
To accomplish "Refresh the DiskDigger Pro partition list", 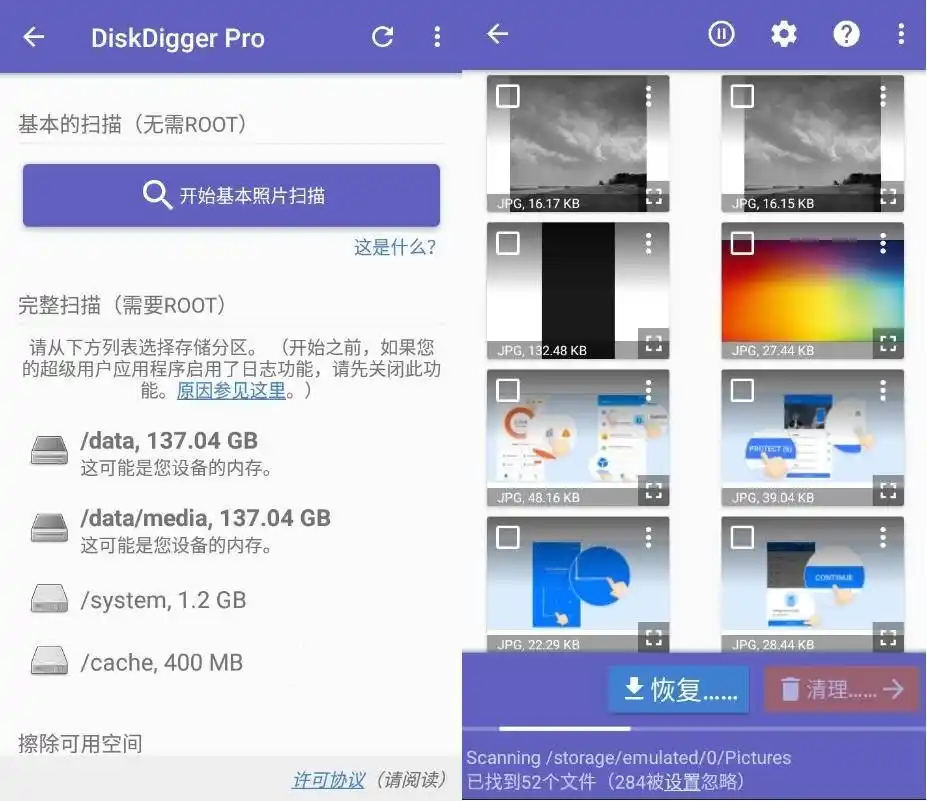I will (383, 37).
